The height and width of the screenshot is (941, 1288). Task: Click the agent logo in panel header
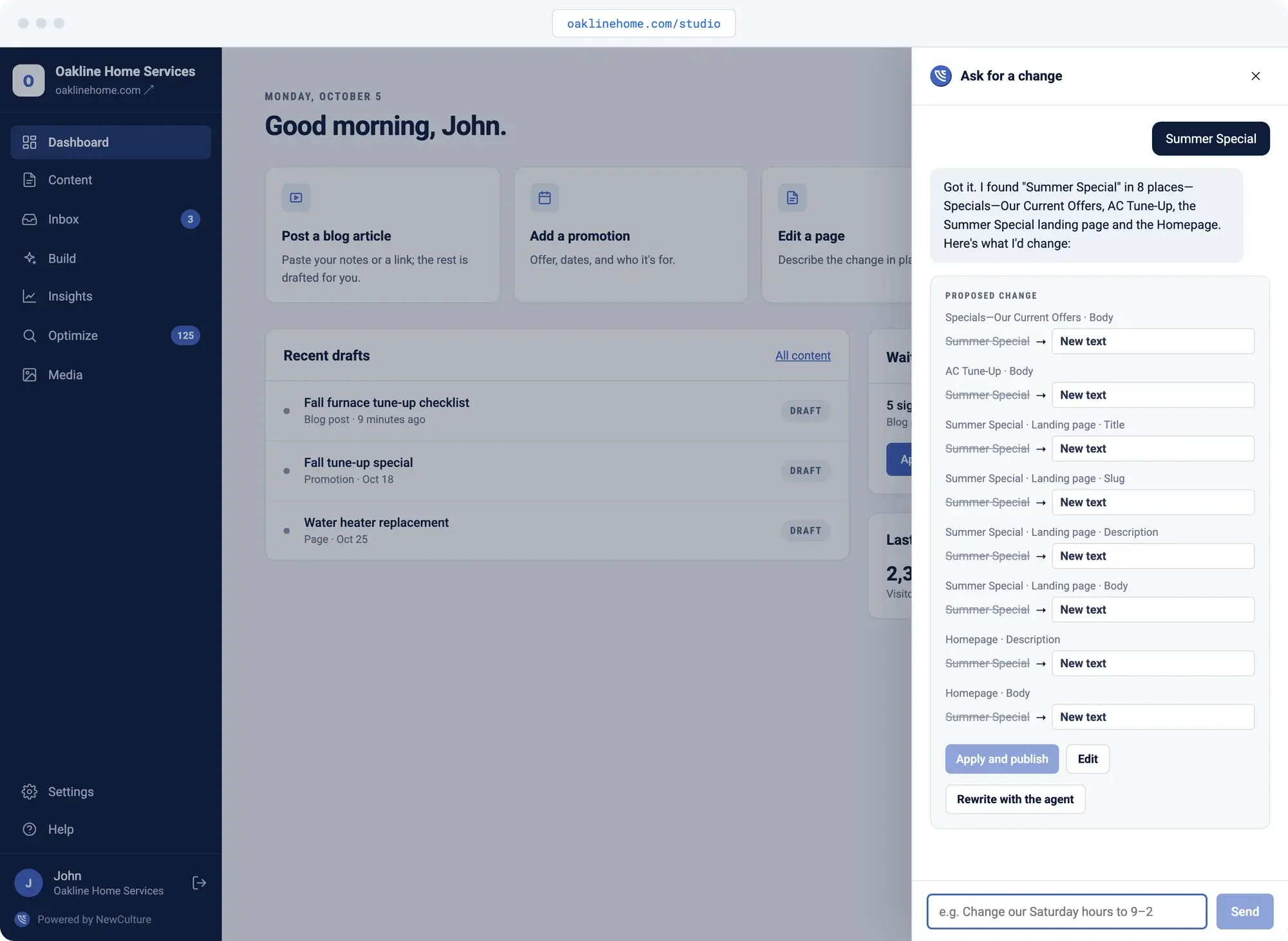[941, 76]
